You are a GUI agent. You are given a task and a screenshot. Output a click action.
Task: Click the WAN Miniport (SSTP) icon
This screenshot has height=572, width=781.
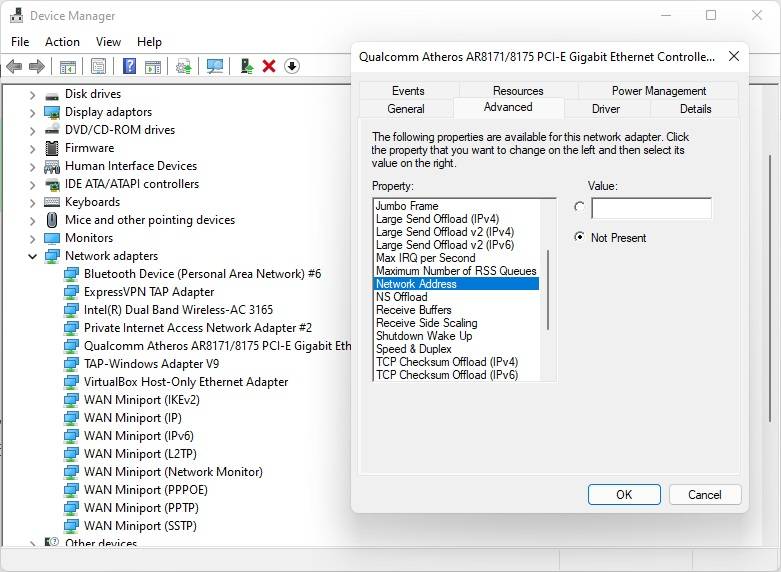(x=71, y=526)
